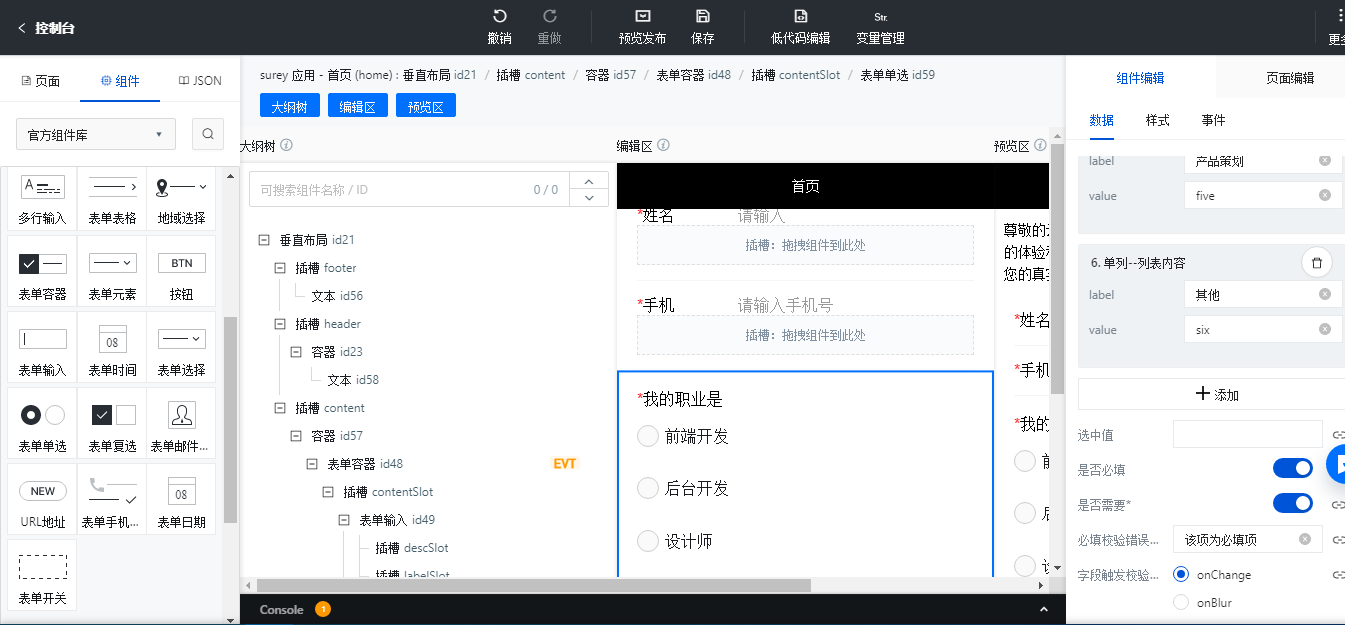Select 地域选择 component

(x=181, y=199)
